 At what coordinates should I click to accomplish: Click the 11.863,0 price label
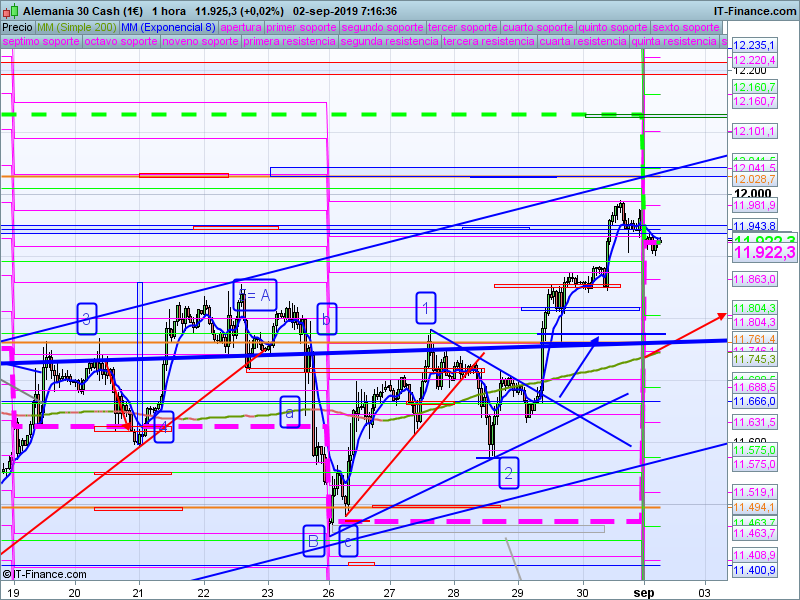pos(754,279)
